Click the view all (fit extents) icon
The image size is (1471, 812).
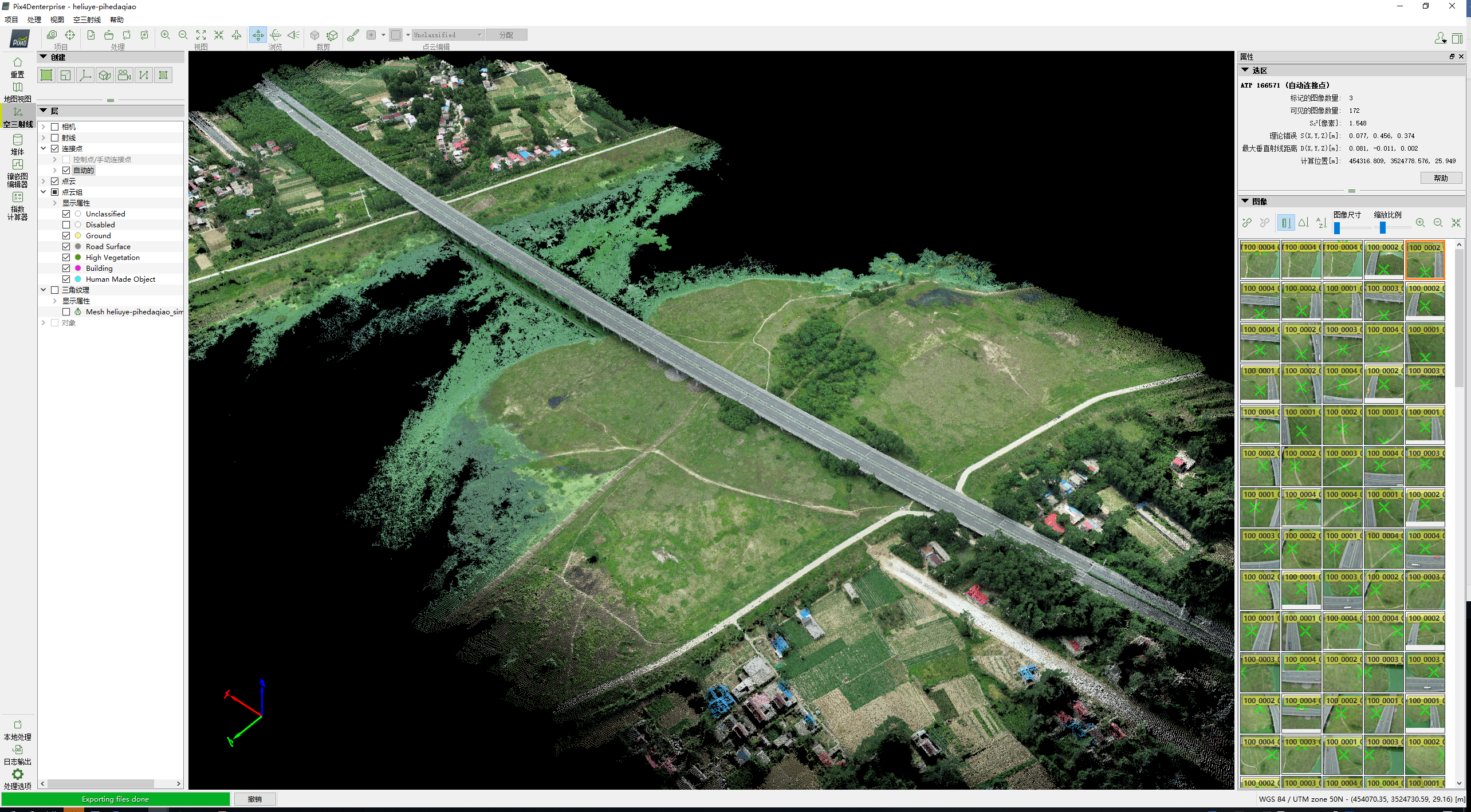point(201,35)
